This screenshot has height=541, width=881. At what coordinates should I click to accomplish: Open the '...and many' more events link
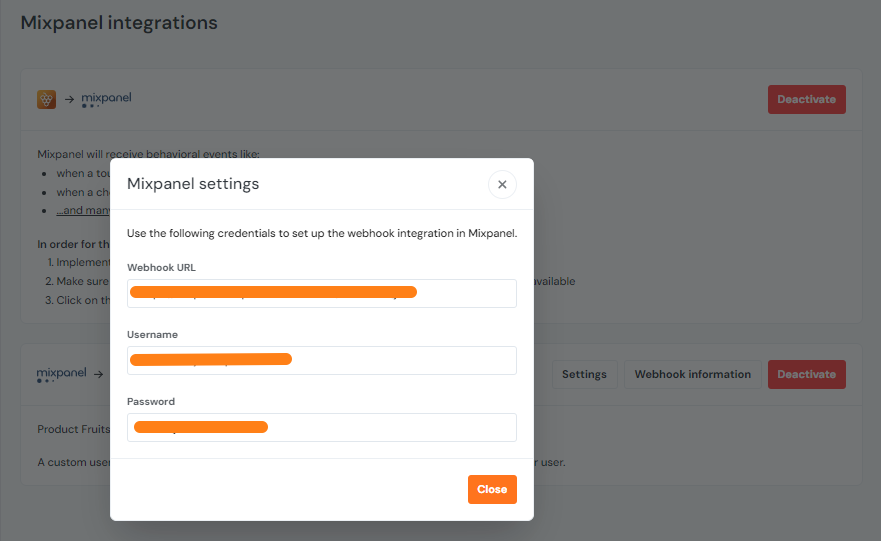(83, 210)
